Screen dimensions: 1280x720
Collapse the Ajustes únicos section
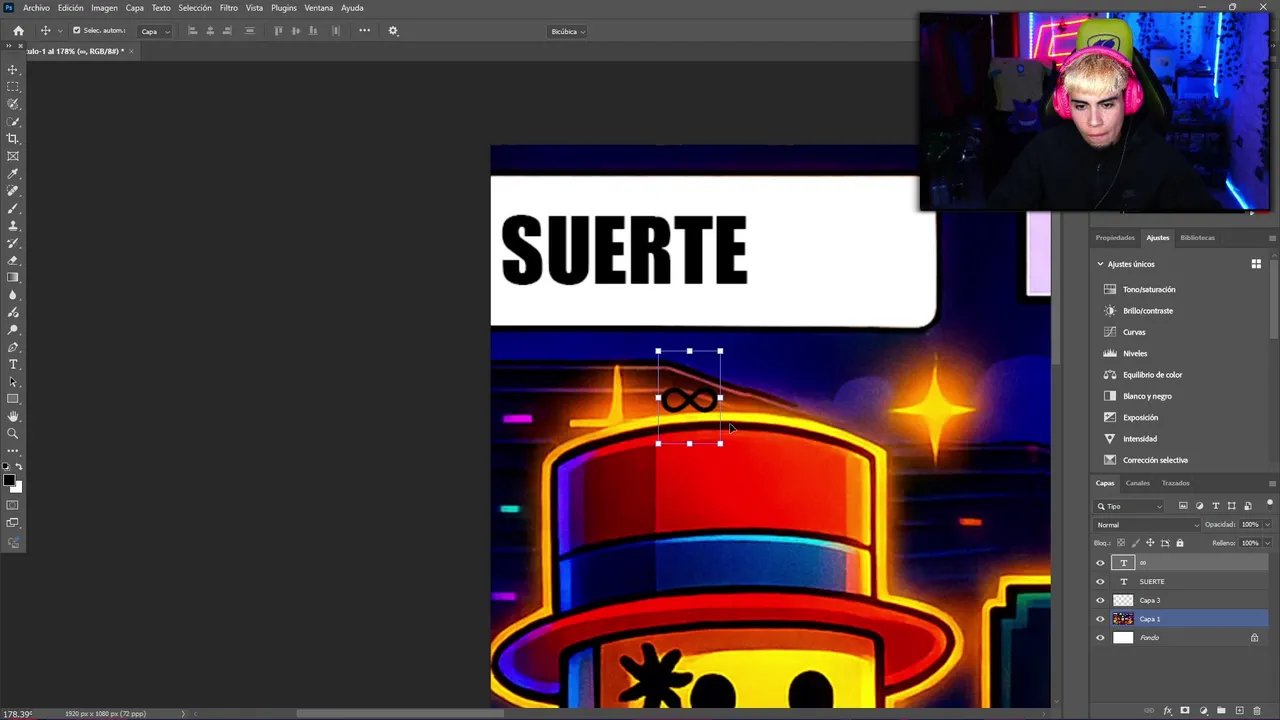pyautogui.click(x=1101, y=264)
